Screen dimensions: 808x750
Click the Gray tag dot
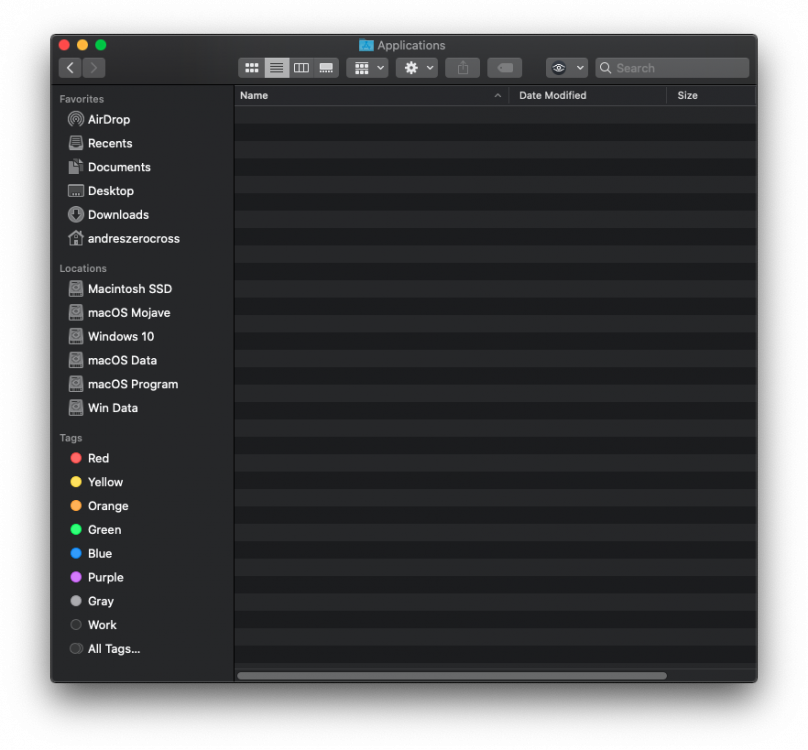point(76,601)
